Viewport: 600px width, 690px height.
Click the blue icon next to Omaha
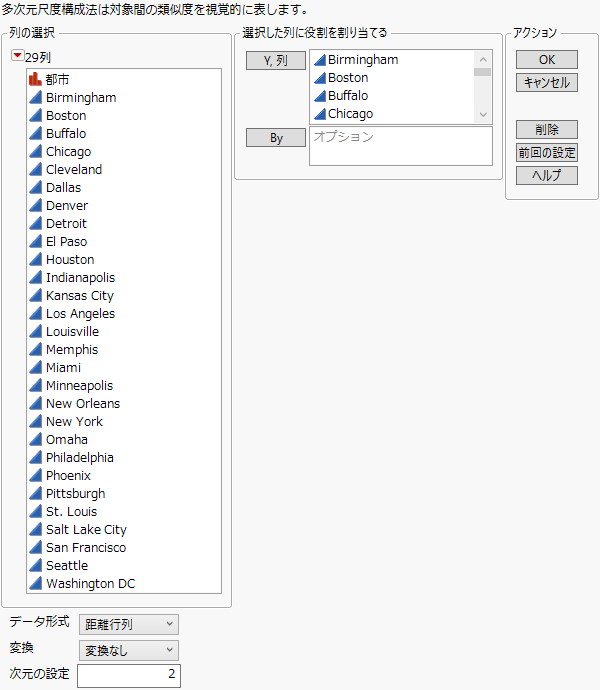[x=35, y=440]
